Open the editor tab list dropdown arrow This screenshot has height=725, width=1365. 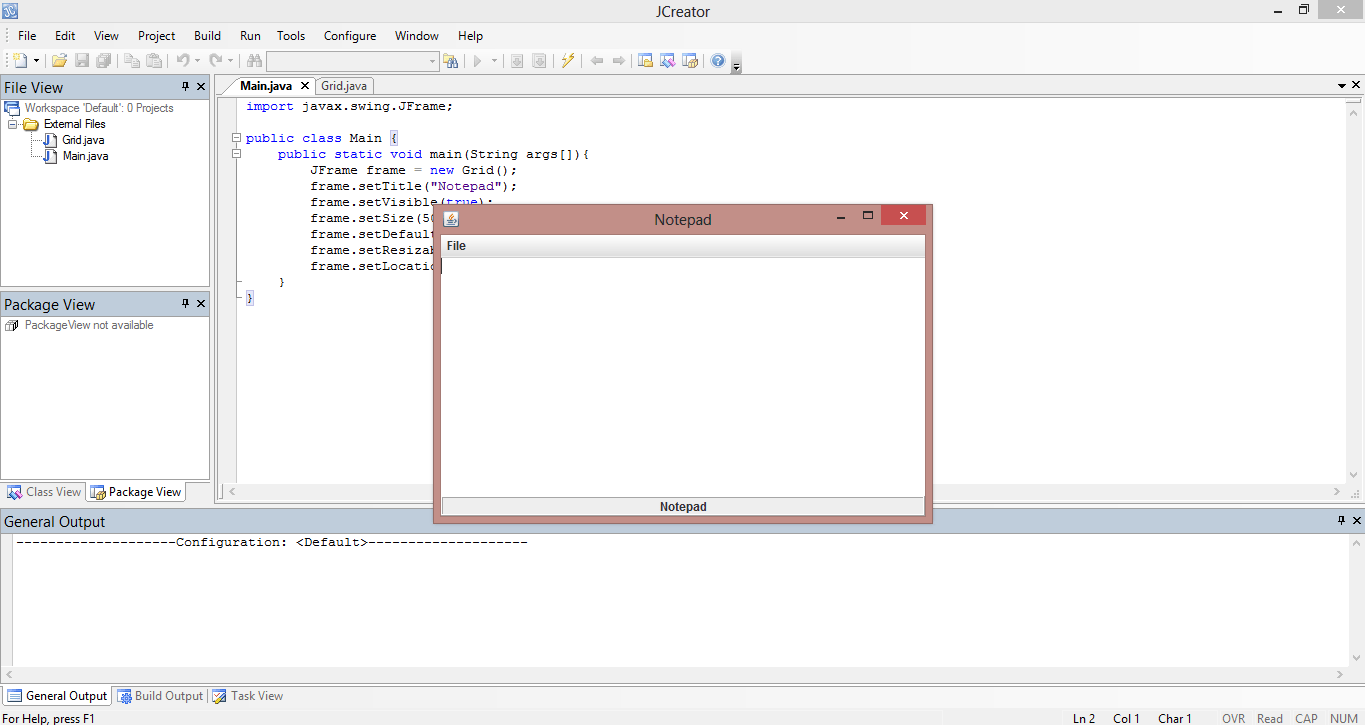[1342, 87]
